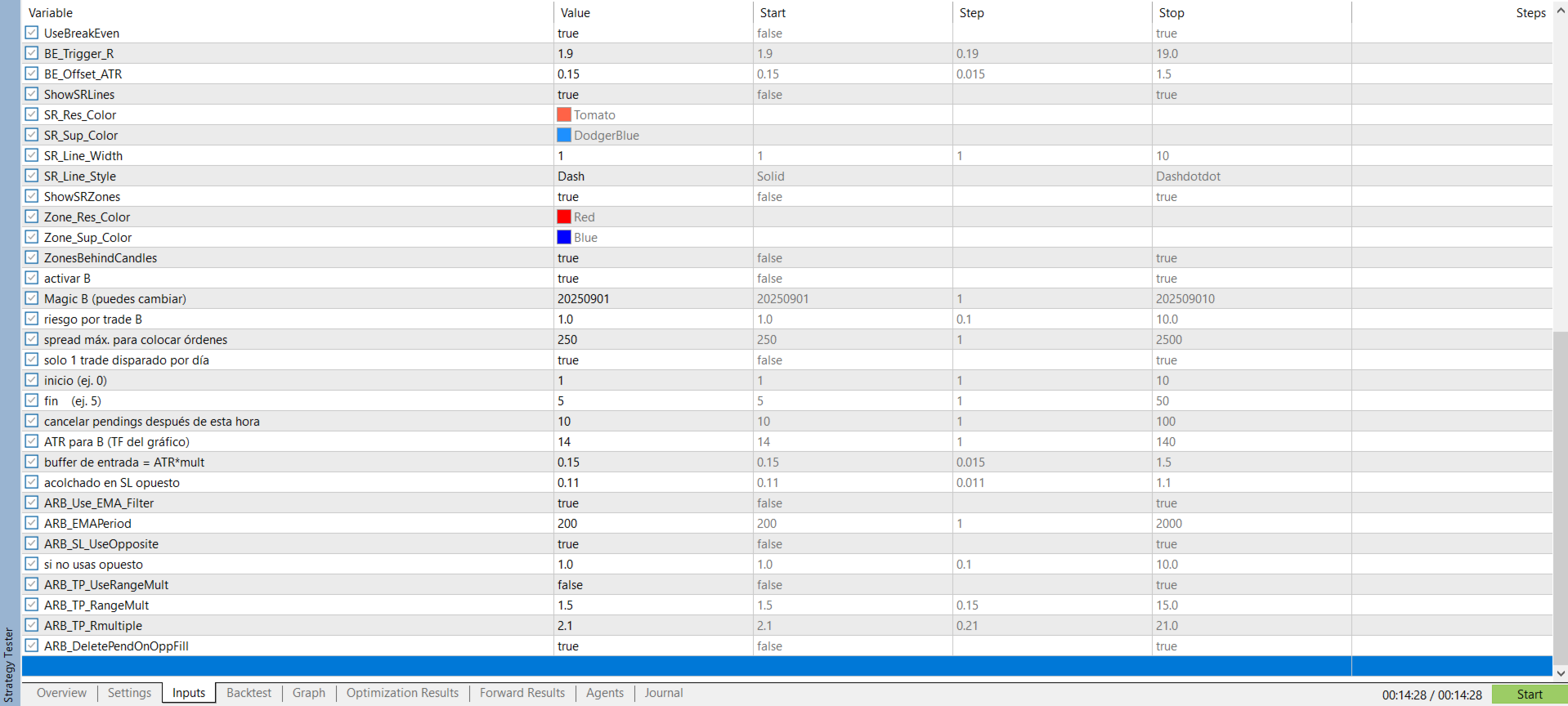Toggle the riesgo por trade B checkbox
Viewport: 1568px width, 706px height.
click(x=31, y=319)
